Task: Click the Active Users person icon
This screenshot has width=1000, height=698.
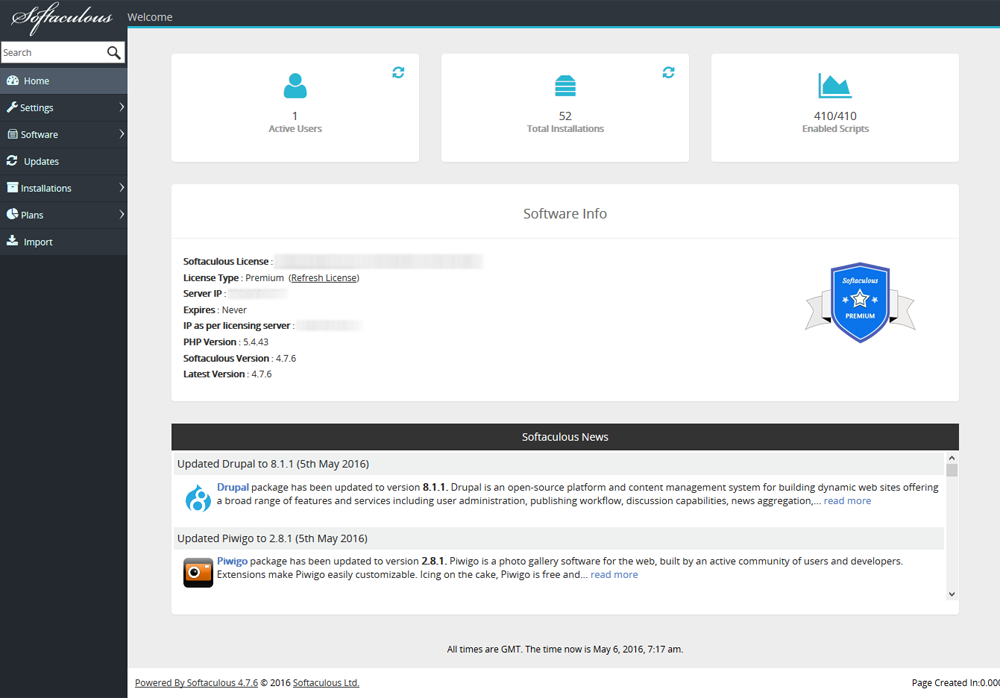Action: pos(295,85)
